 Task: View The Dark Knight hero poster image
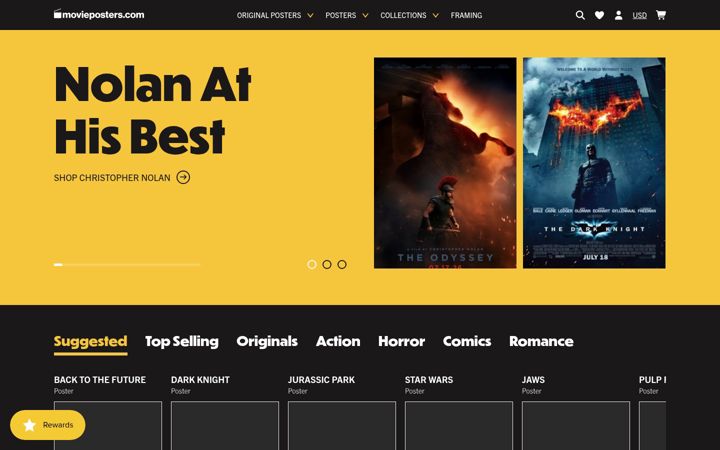[x=594, y=163]
